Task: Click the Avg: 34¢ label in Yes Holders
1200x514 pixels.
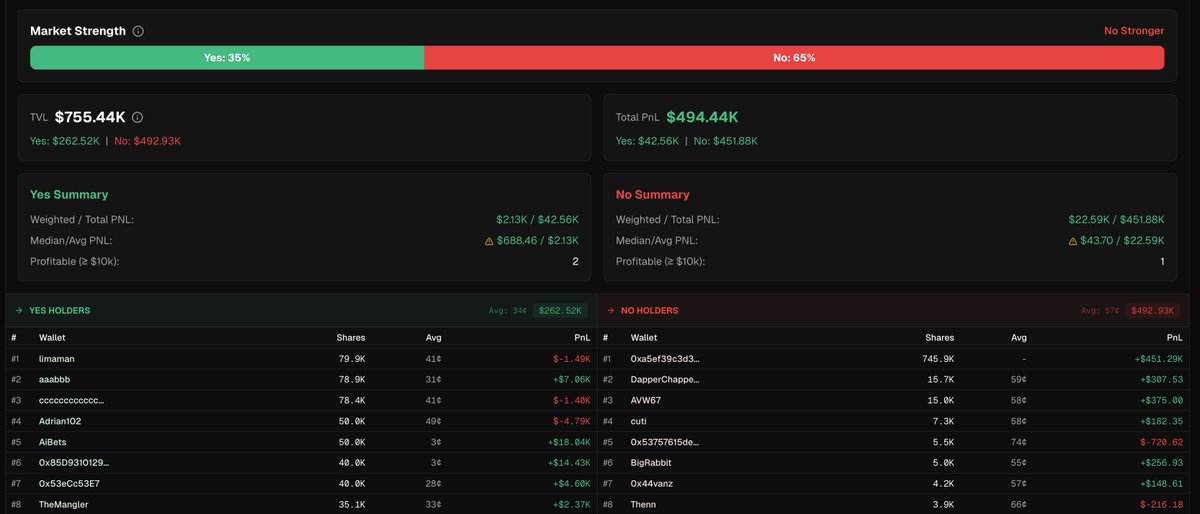Action: coord(508,311)
